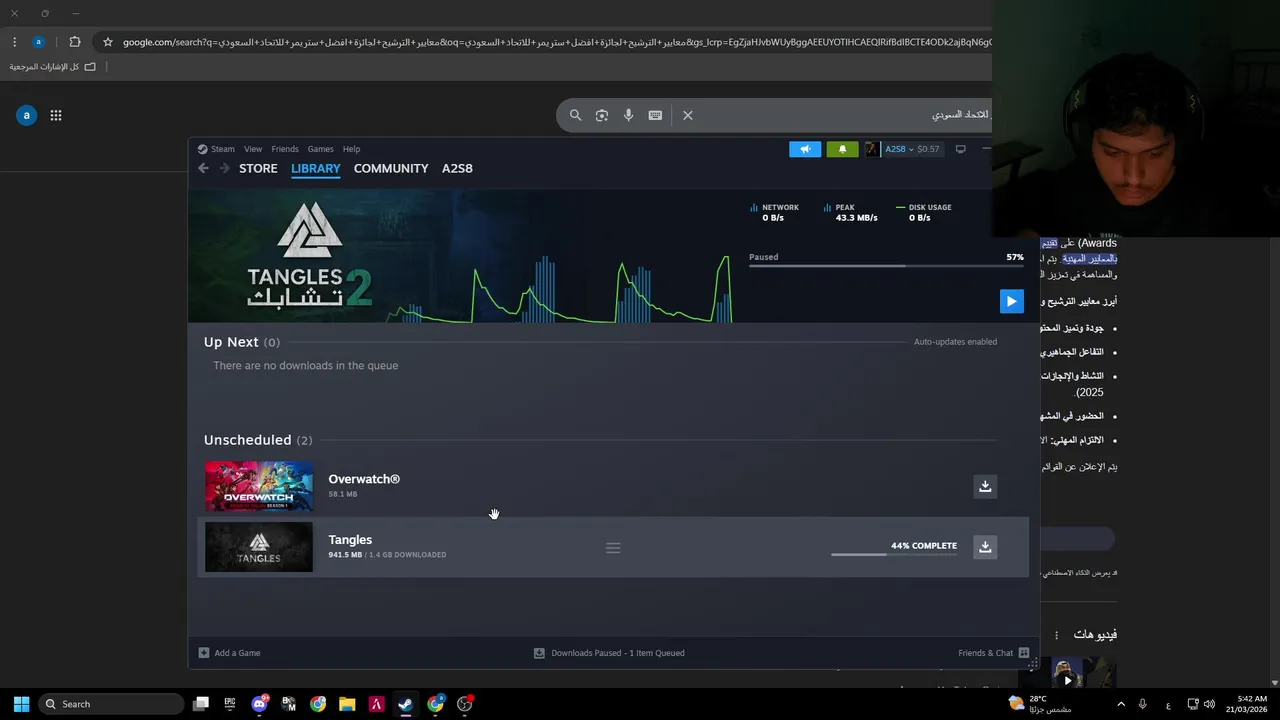Viewport: 1280px width, 720px height.
Task: Switch to the COMMUNITY tab
Action: coord(391,168)
